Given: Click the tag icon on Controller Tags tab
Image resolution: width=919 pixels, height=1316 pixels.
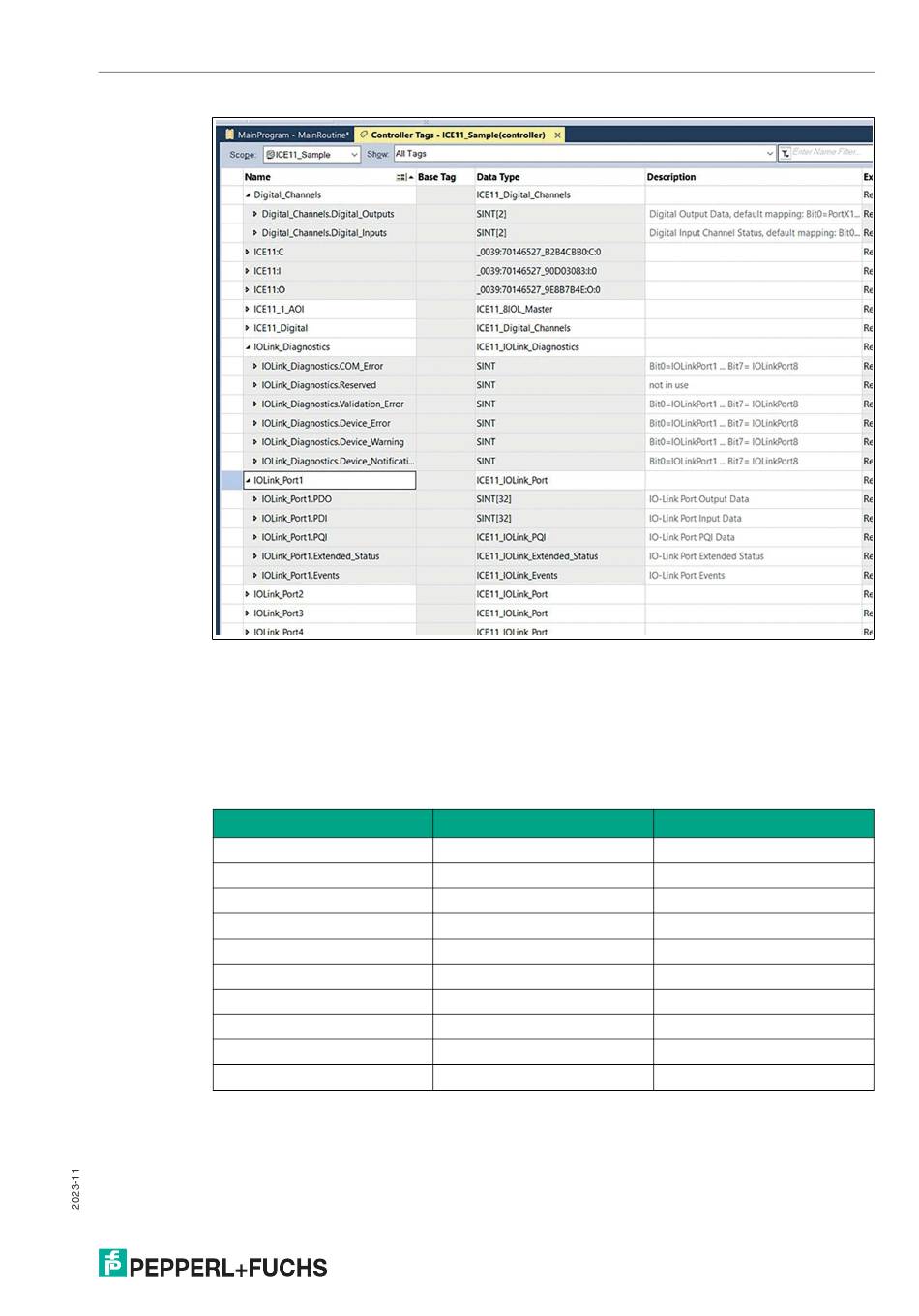Looking at the screenshot, I should [364, 135].
